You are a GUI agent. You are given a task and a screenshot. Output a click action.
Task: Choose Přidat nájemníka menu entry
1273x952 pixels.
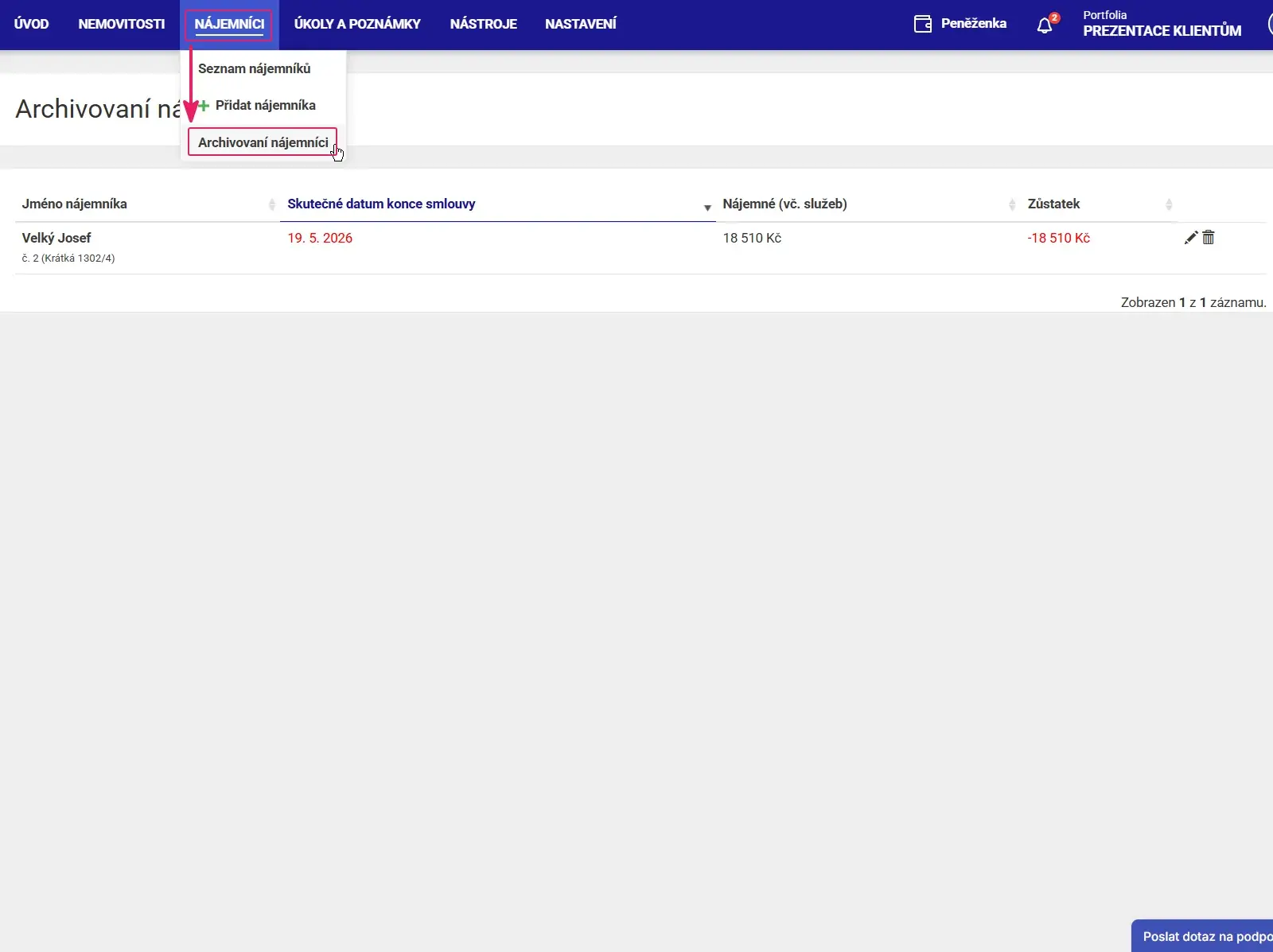(x=263, y=105)
